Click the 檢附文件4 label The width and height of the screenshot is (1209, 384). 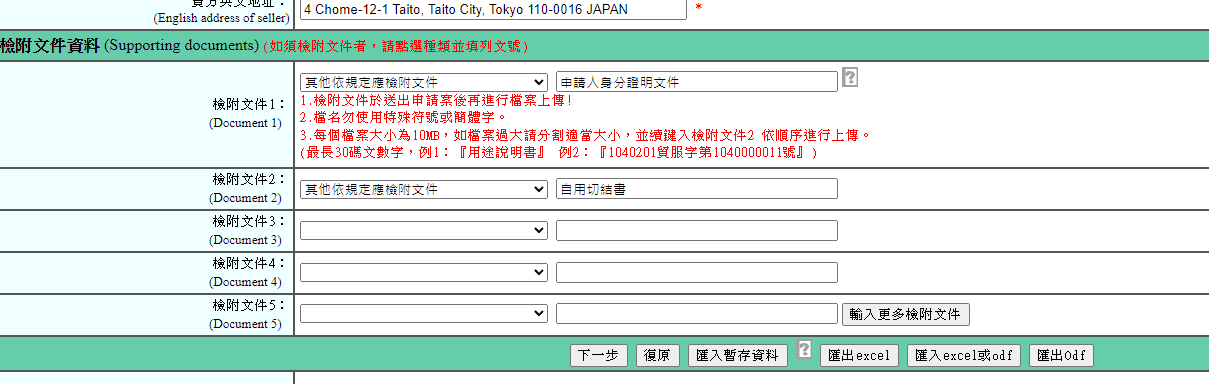(x=249, y=264)
